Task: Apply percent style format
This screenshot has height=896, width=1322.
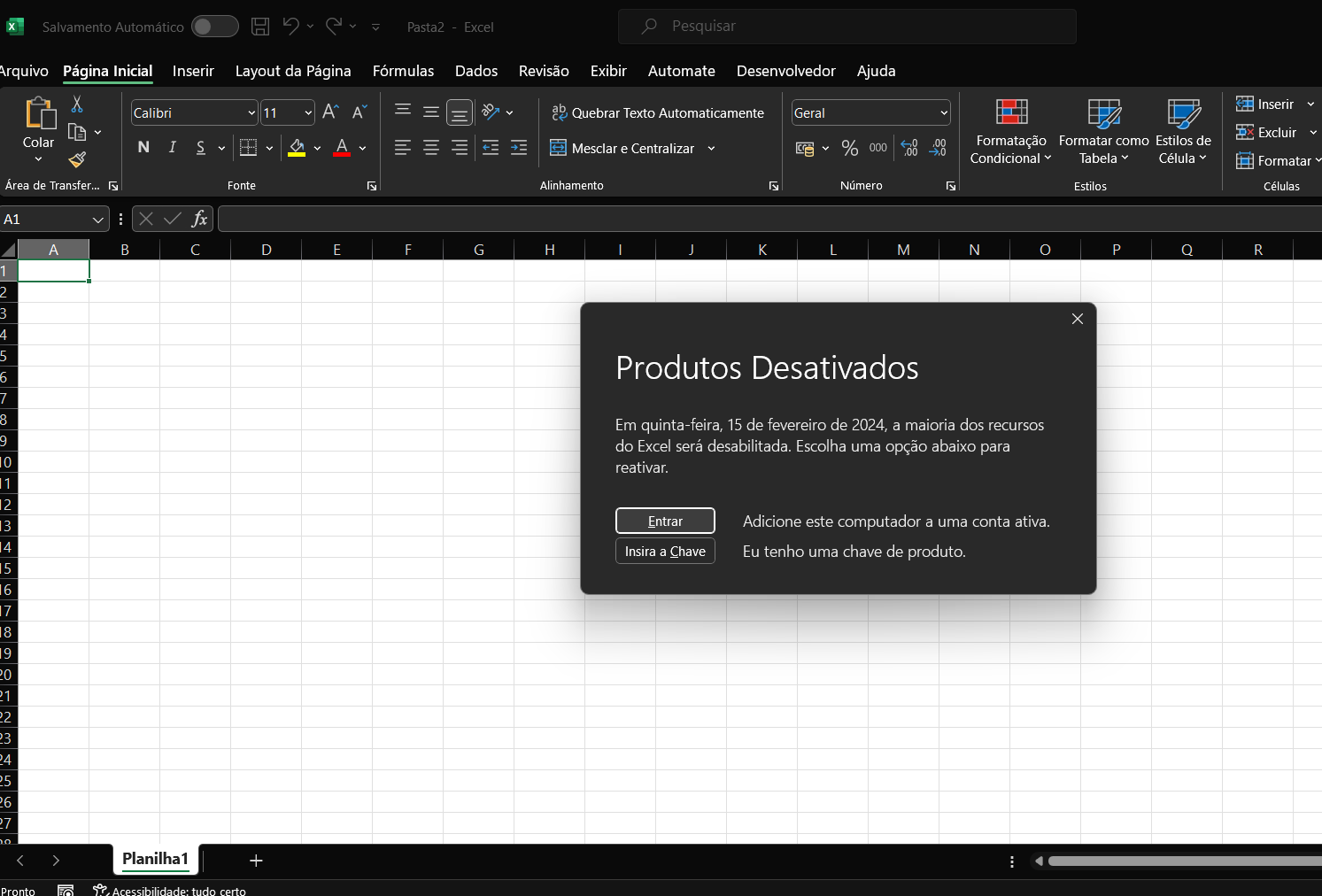Action: (x=850, y=148)
